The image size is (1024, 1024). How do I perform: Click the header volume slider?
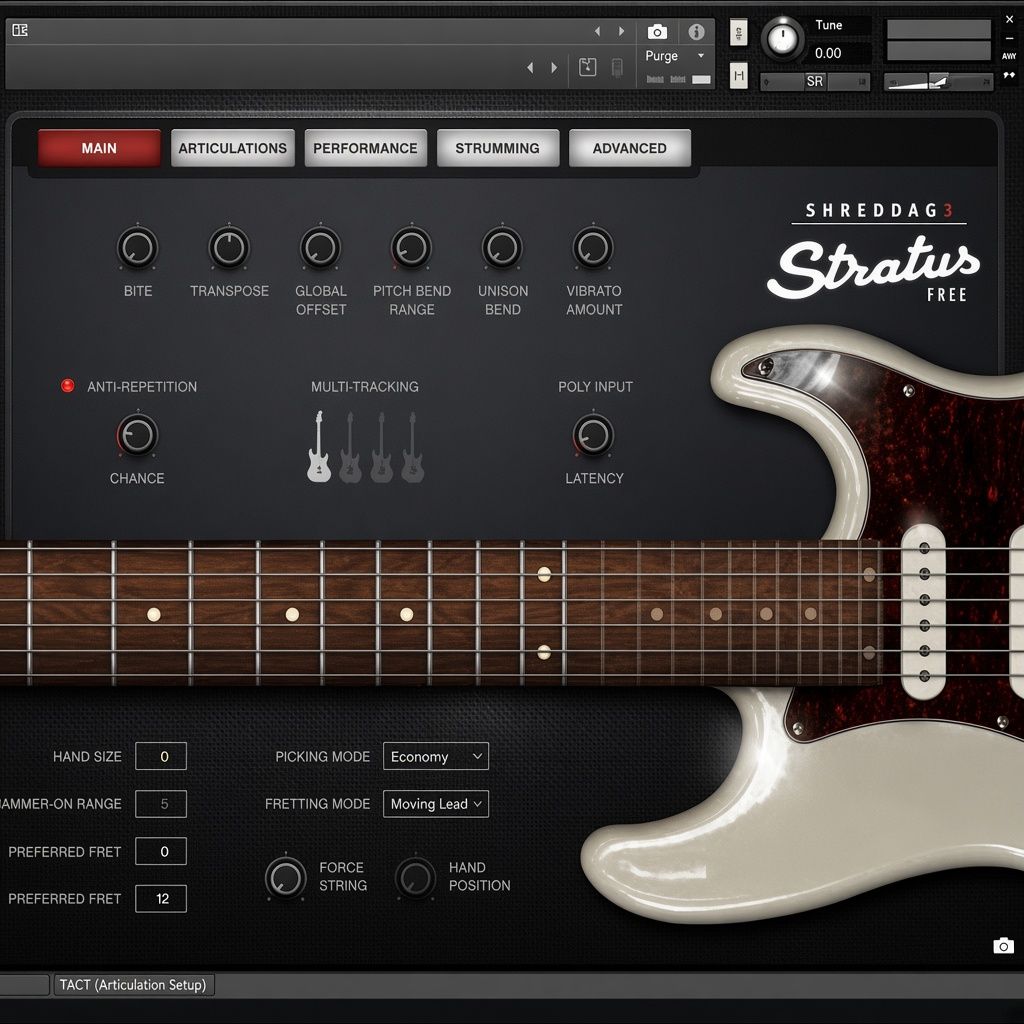938,82
